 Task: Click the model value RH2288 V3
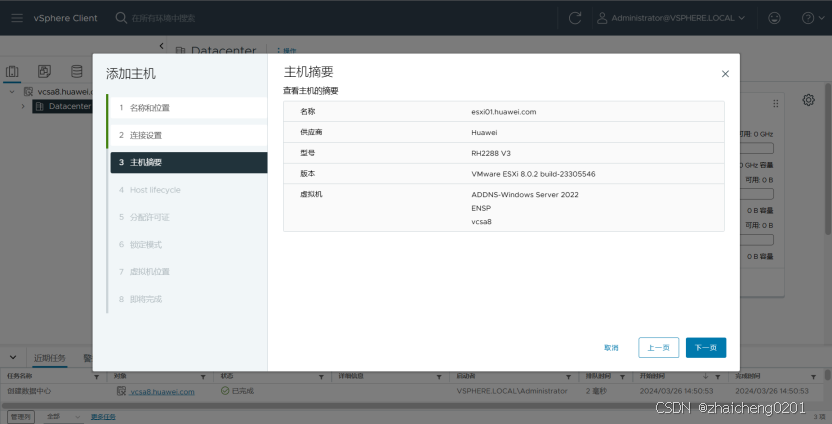coord(491,153)
